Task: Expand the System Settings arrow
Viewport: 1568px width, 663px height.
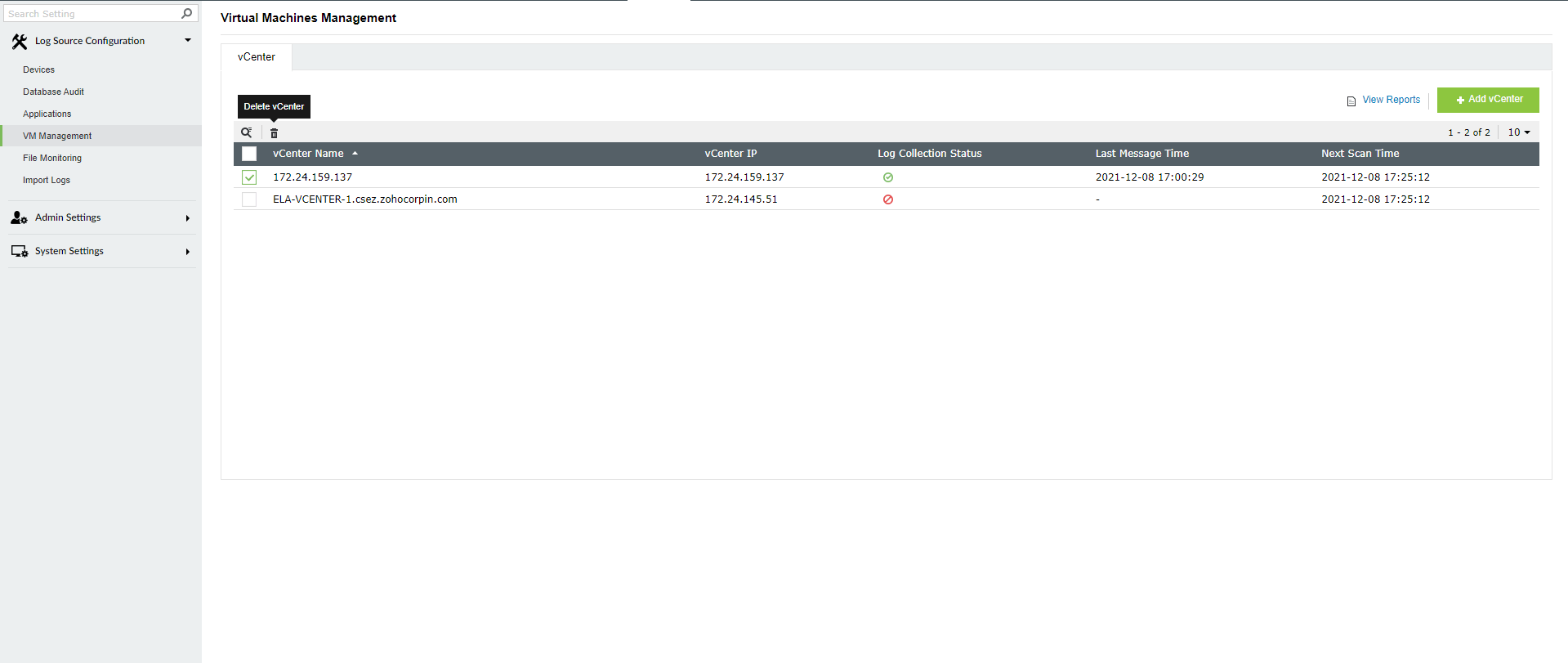Action: [x=188, y=252]
